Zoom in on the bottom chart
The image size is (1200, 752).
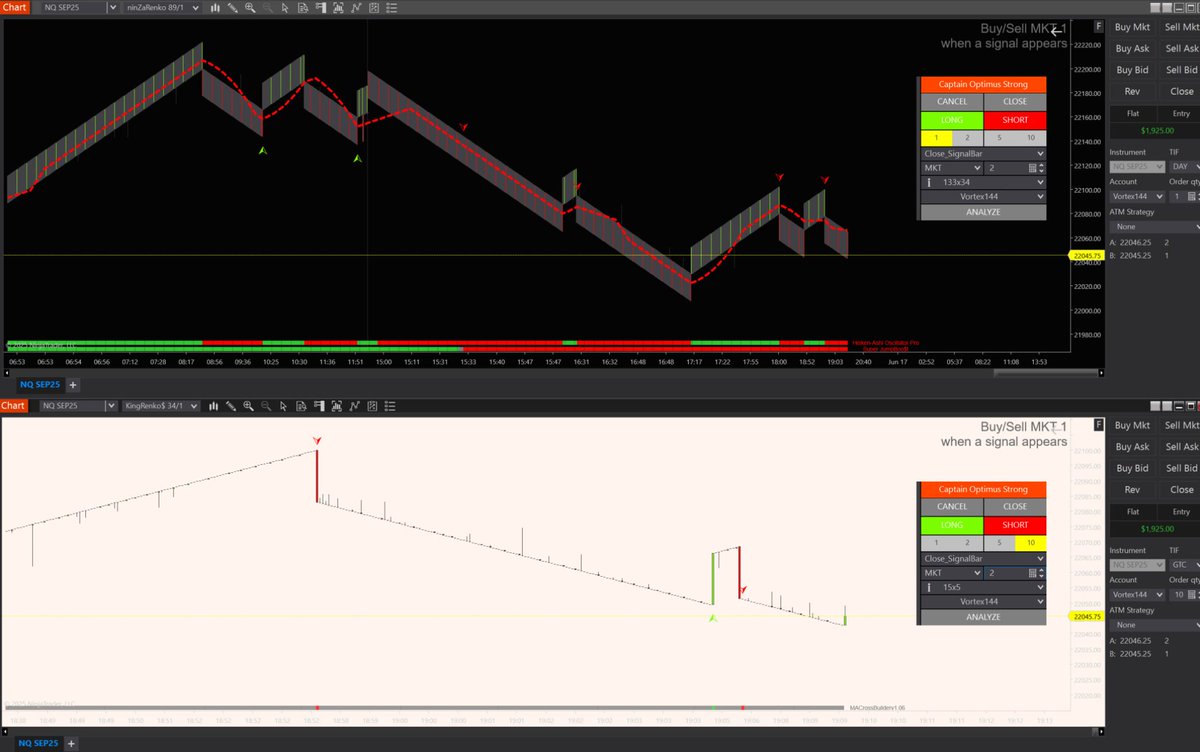[x=248, y=406]
